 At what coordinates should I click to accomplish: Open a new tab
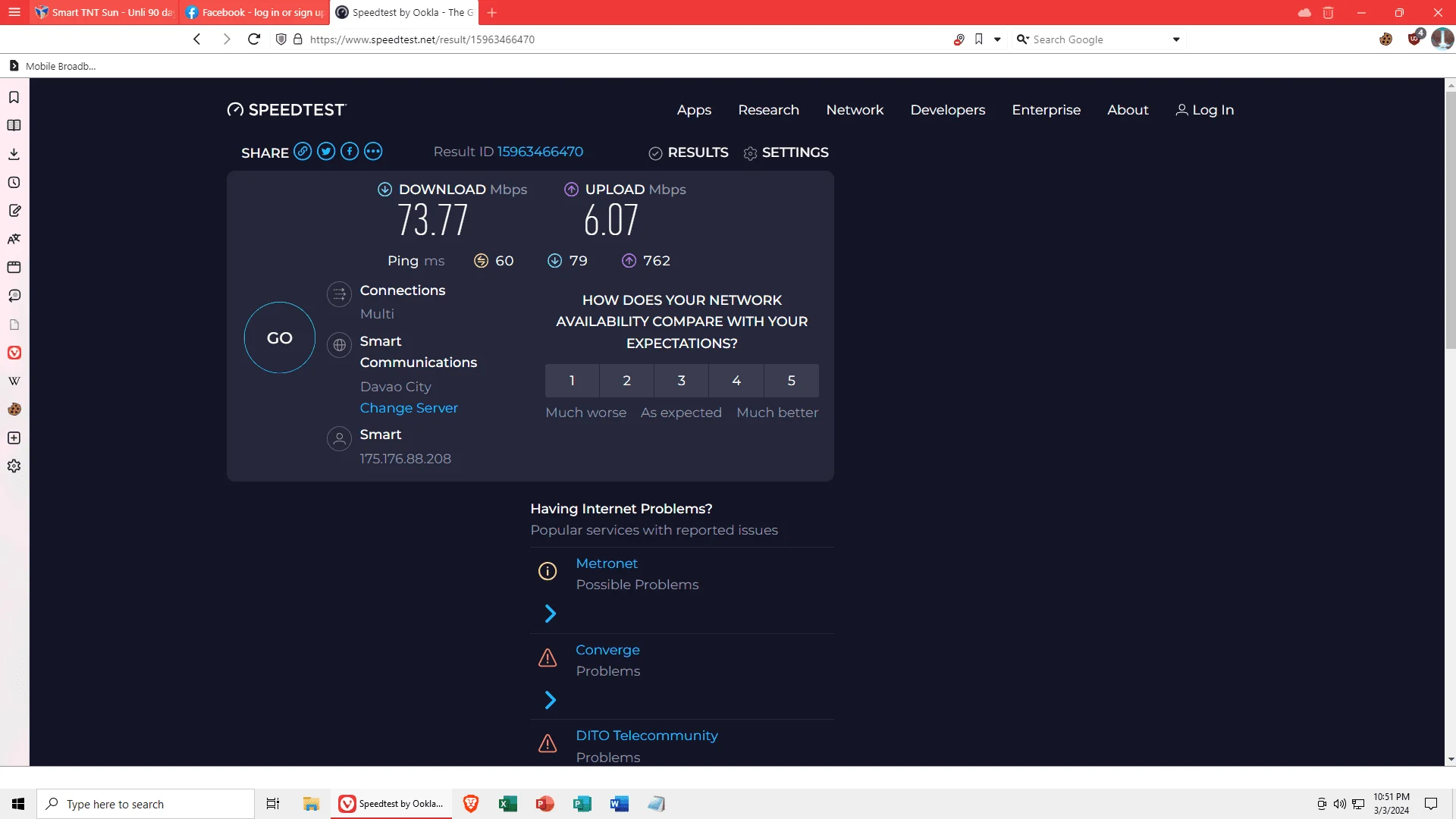click(x=492, y=12)
